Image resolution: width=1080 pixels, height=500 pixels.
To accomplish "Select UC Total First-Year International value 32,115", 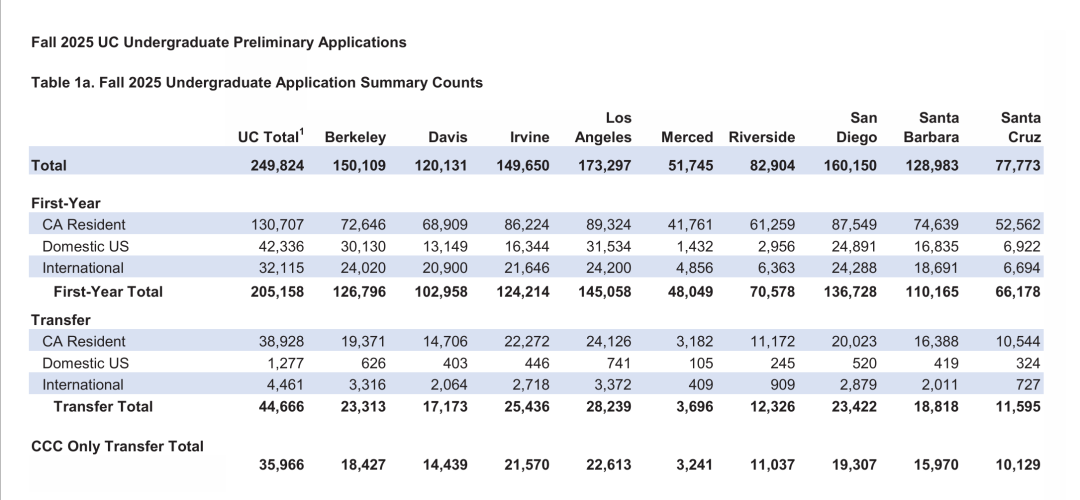I will pos(281,268).
